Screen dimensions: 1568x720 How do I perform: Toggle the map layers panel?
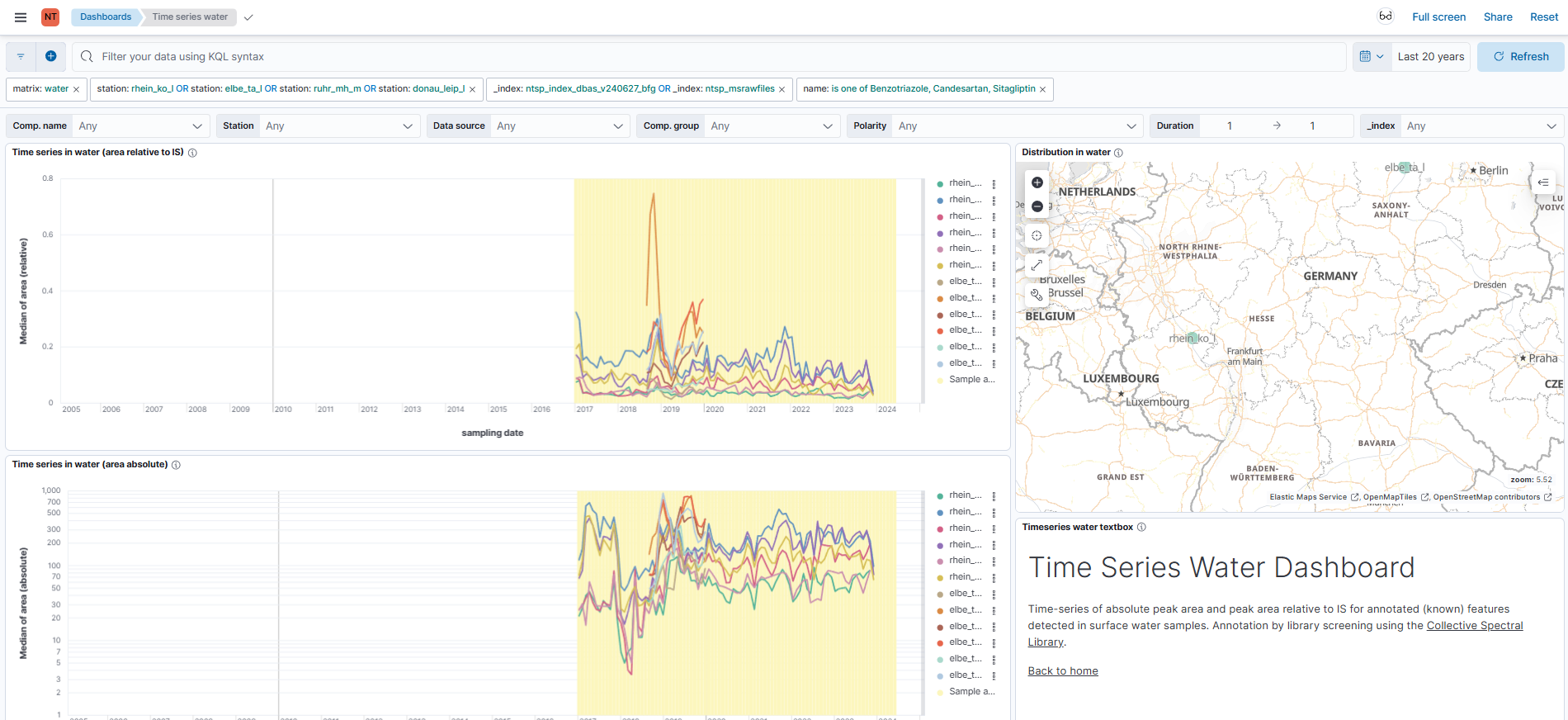tap(1543, 182)
